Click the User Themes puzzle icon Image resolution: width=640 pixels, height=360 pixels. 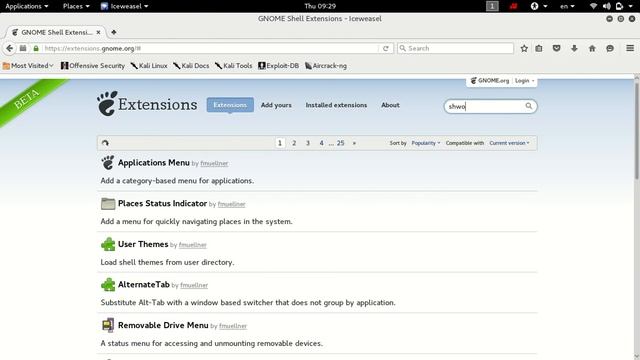[x=108, y=244]
